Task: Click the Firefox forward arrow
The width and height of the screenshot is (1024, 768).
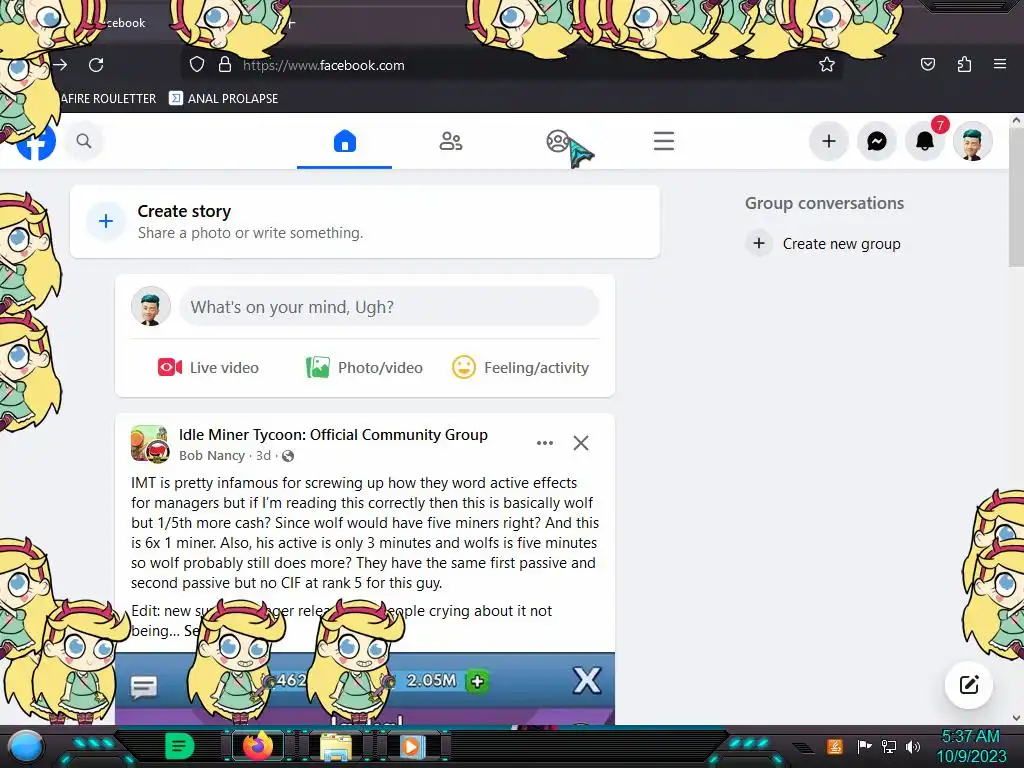Action: (60, 65)
